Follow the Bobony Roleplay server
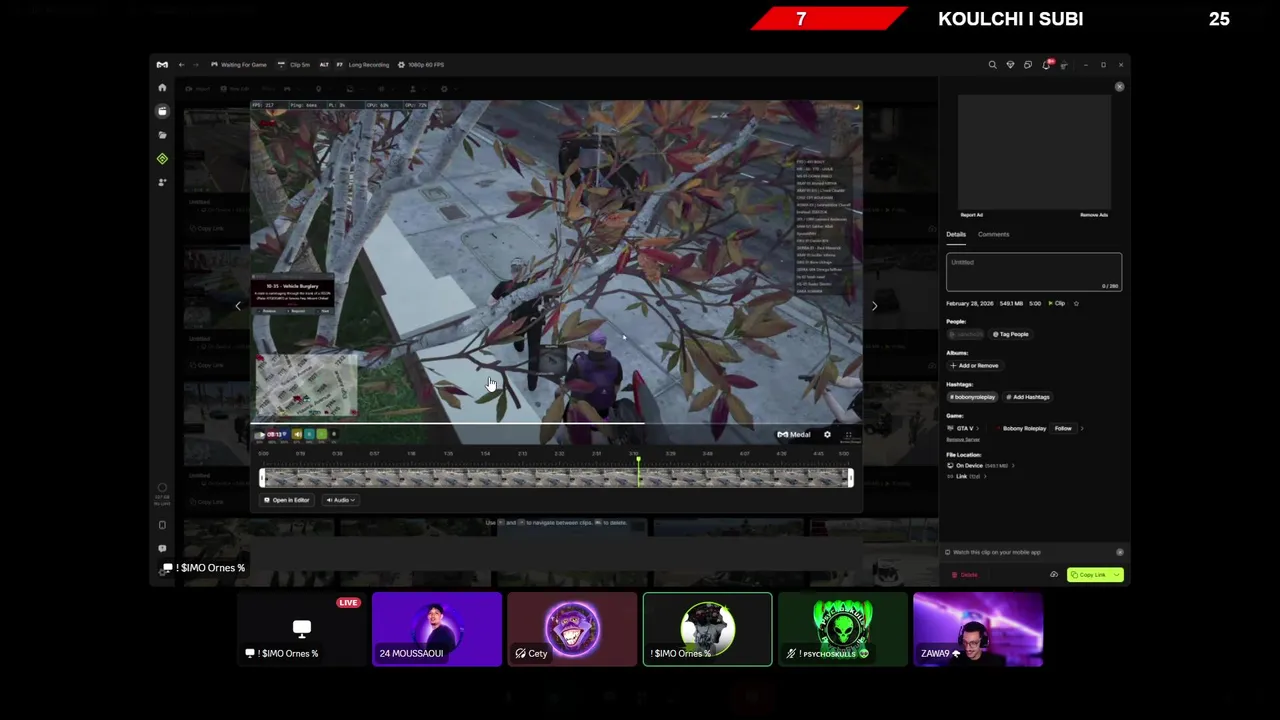This screenshot has width=1280, height=720. coord(1062,428)
